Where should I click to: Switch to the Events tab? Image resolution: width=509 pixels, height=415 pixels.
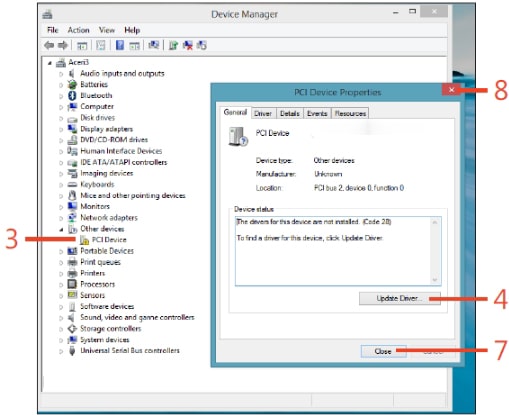317,113
